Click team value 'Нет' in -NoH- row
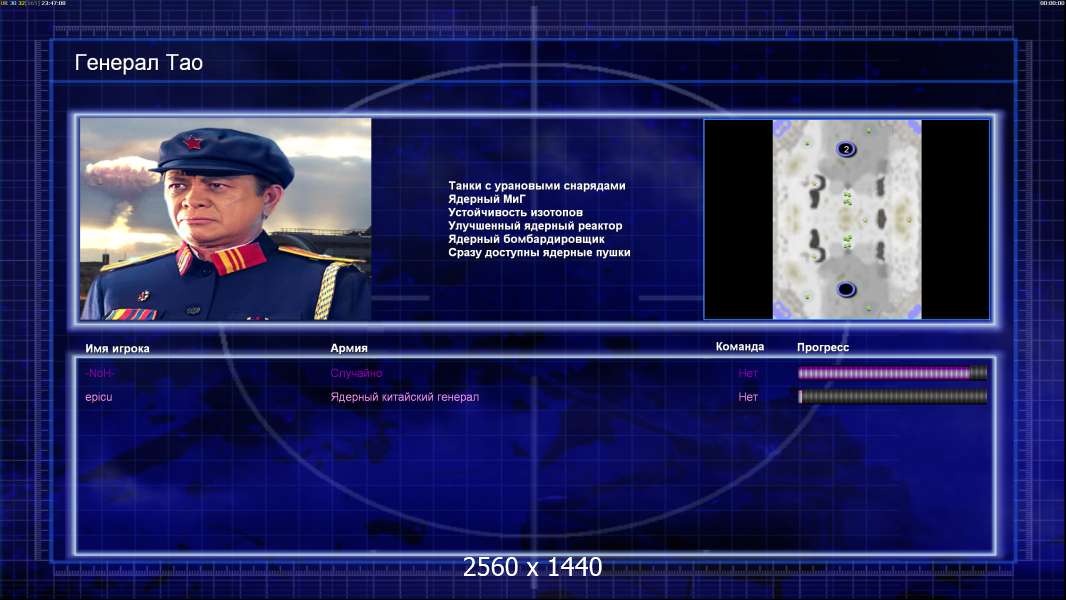Image resolution: width=1066 pixels, height=600 pixels. point(748,373)
